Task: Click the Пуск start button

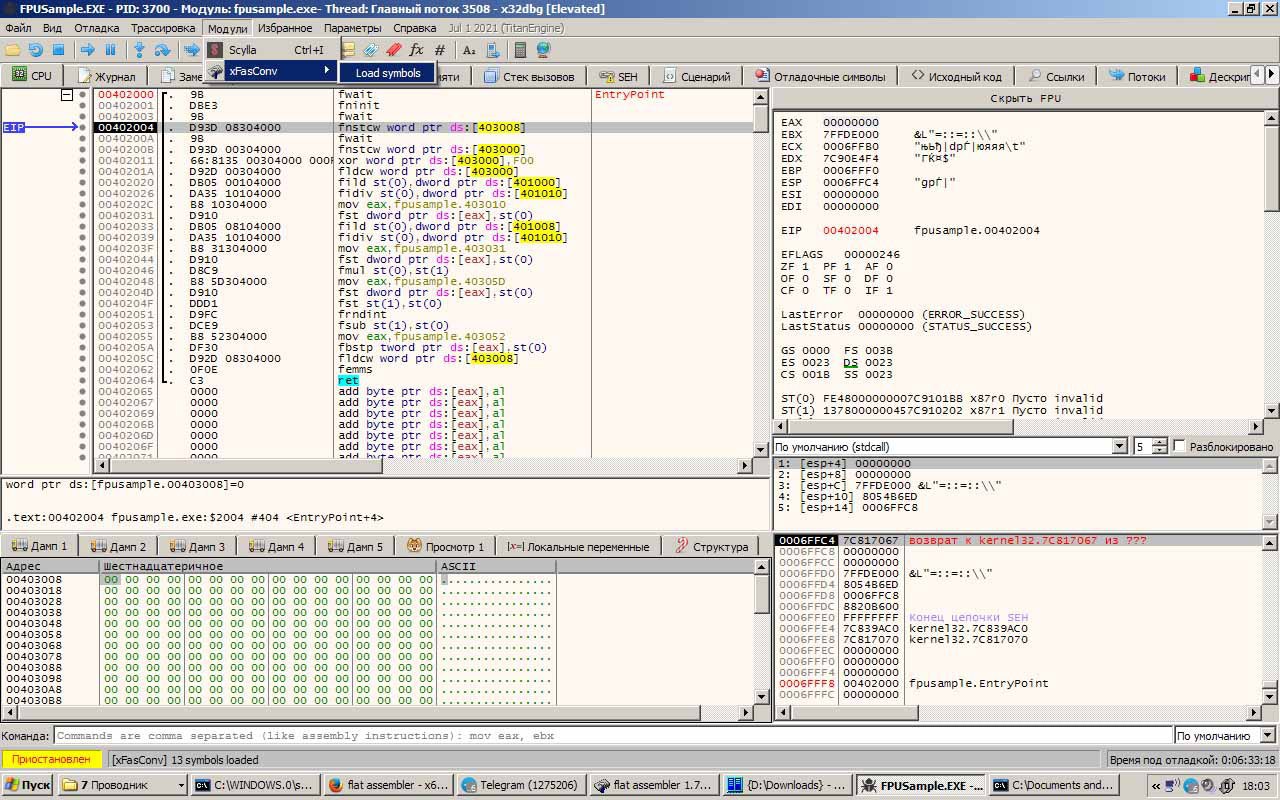Action: [28, 785]
